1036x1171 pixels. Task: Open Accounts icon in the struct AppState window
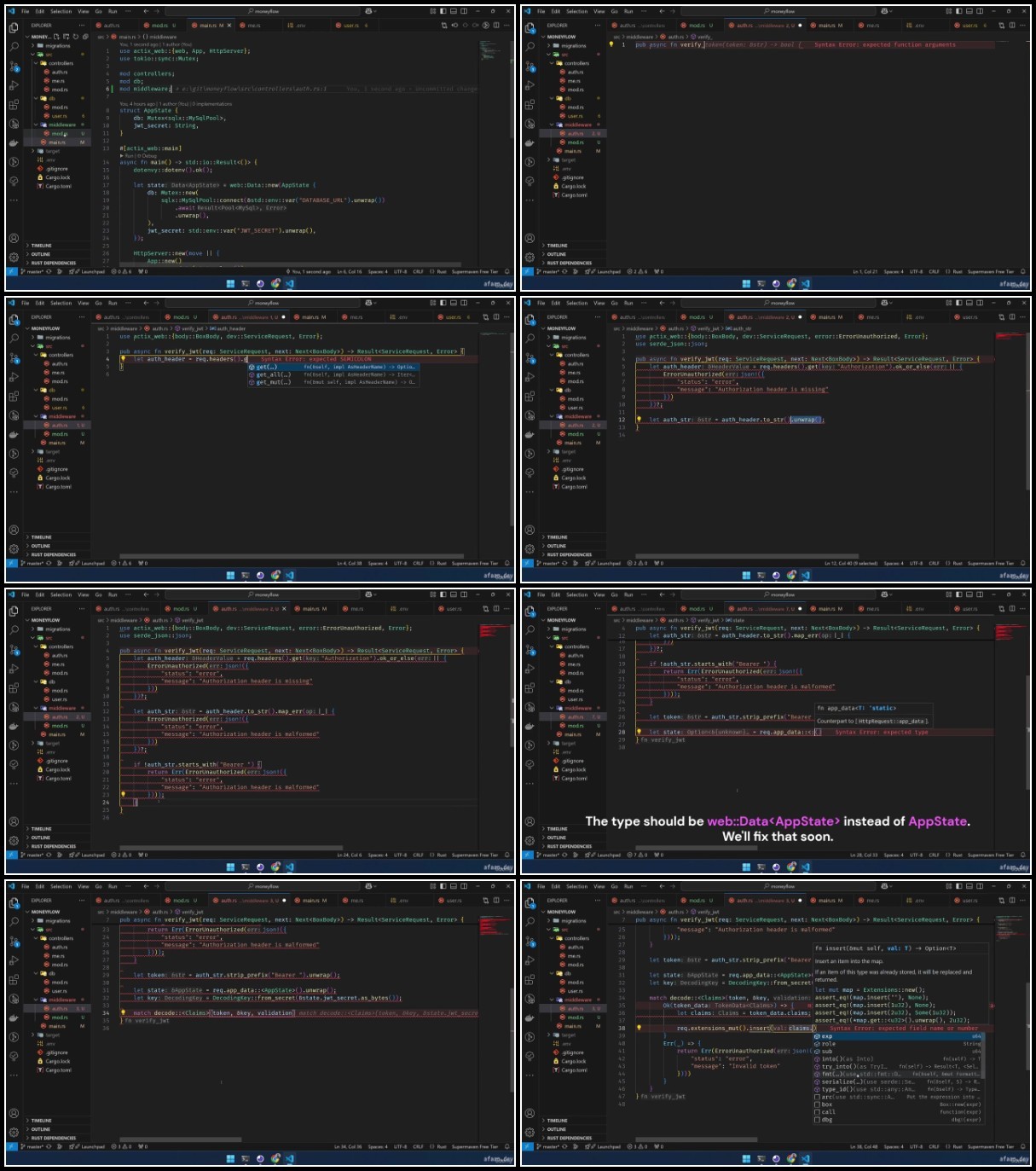tap(14, 238)
